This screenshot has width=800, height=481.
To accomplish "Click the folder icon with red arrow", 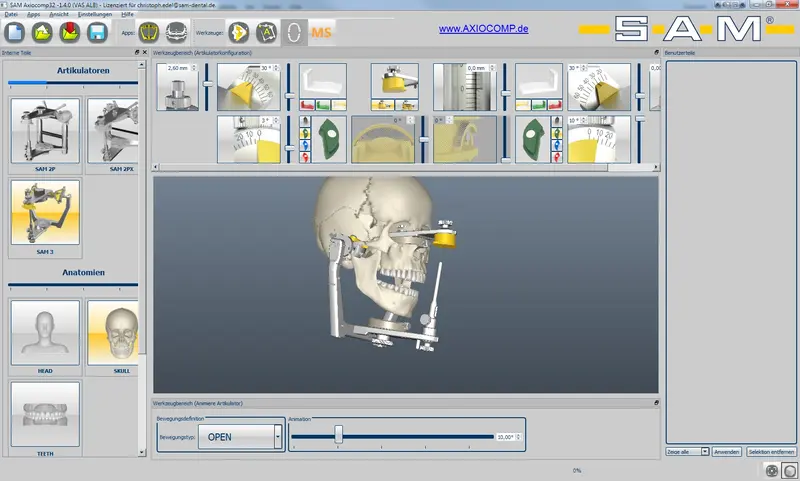I will [x=69, y=33].
